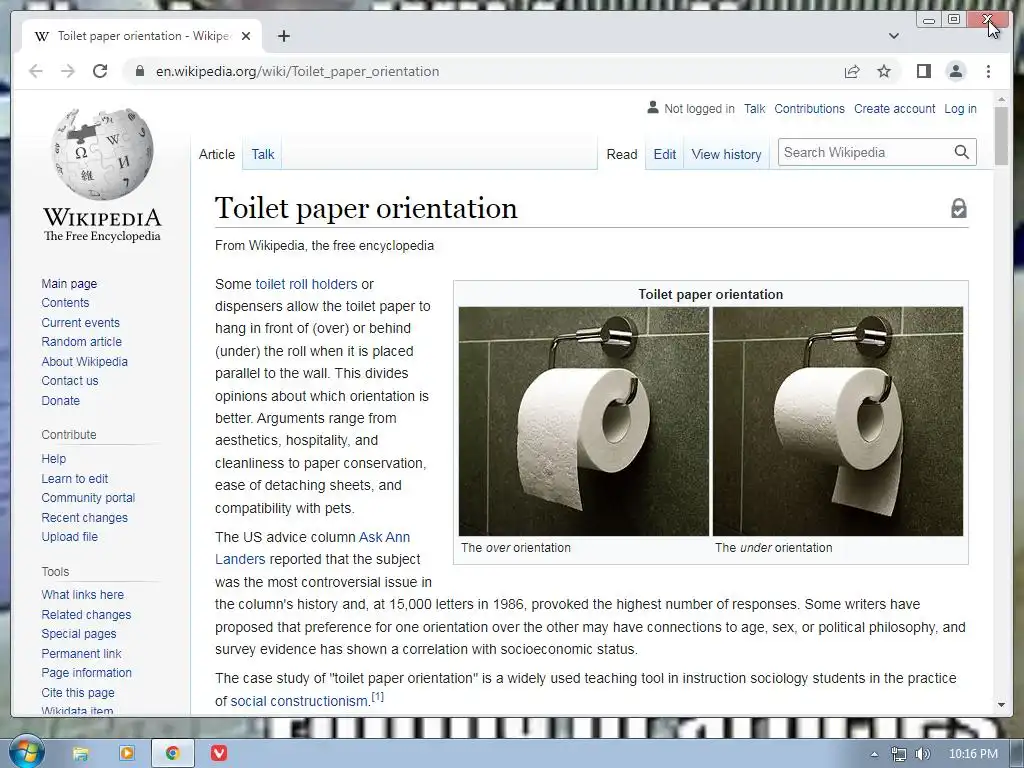The image size is (1024, 768).
Task: Click Permanent link in Tools
Action: 81,653
